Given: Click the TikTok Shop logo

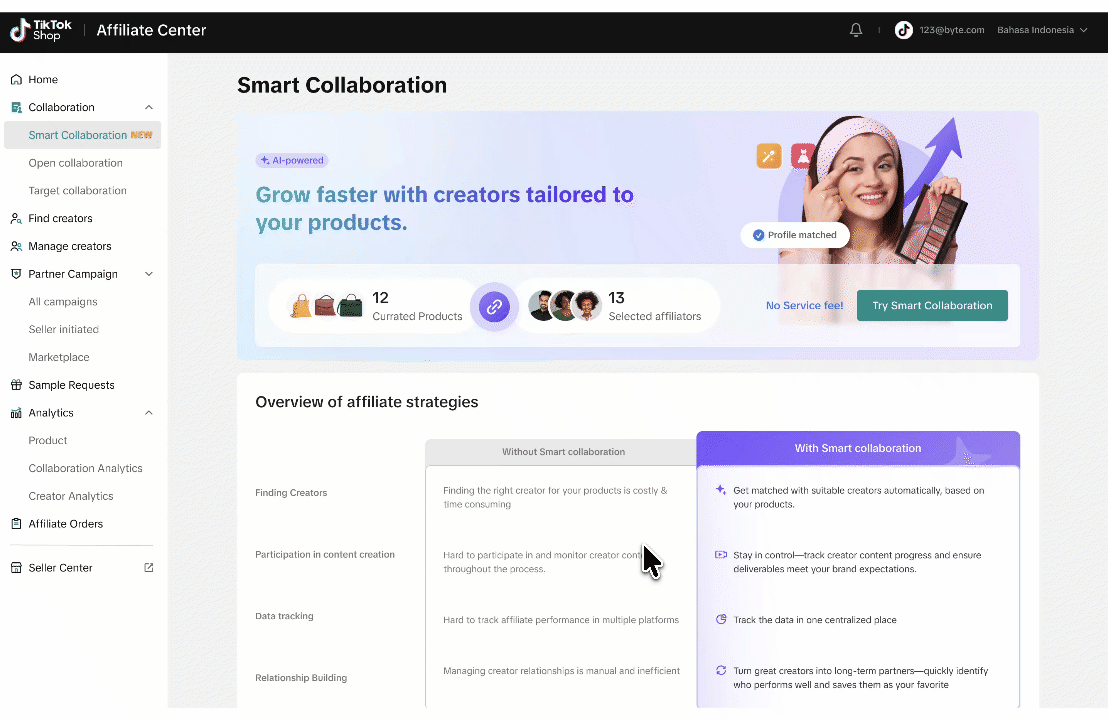Looking at the screenshot, I should [40, 30].
